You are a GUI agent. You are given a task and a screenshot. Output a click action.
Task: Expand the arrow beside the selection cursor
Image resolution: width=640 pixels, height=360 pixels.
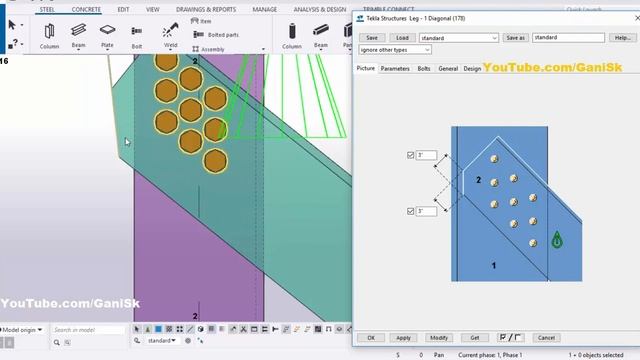22,25
